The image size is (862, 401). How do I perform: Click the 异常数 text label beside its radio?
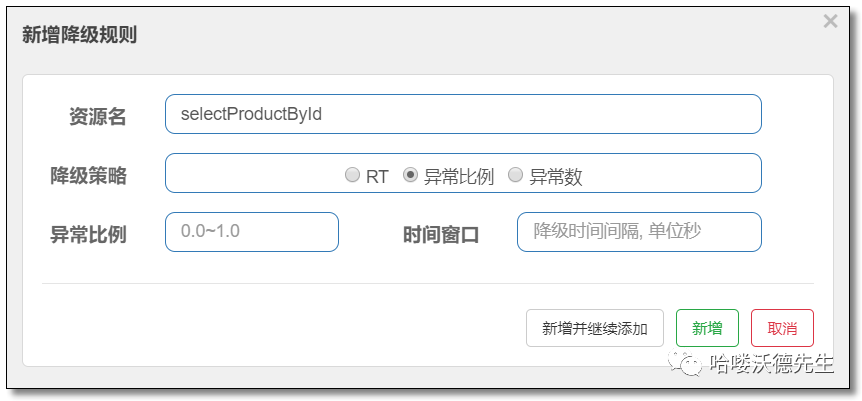[556, 177]
